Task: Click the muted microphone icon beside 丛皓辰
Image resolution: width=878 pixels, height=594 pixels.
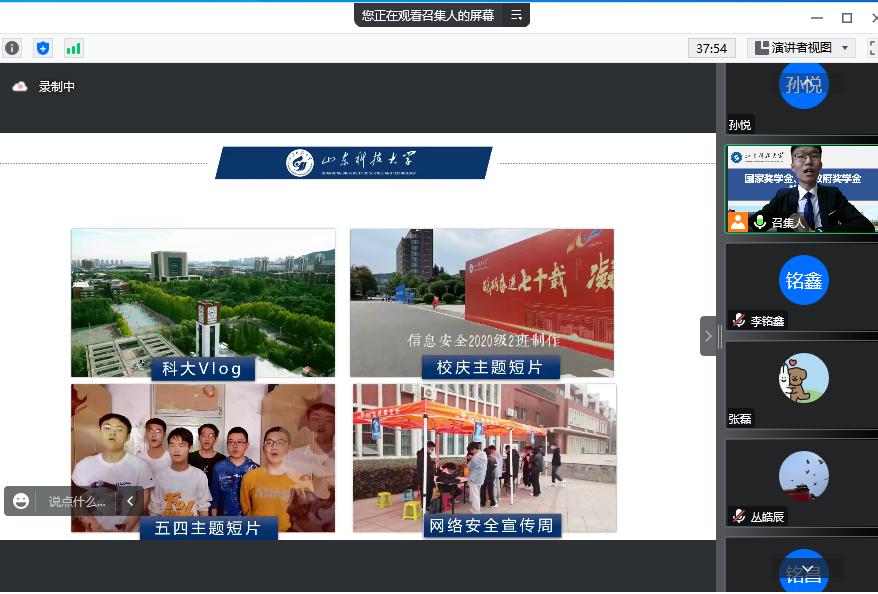Action: click(x=739, y=516)
